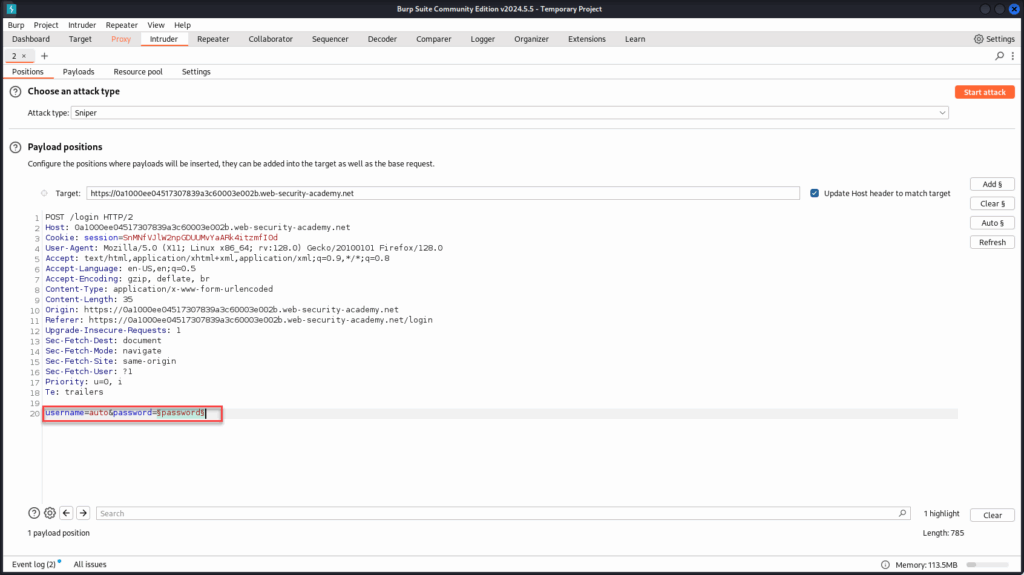Open the Intruder Settings sub-tab

[x=196, y=72]
